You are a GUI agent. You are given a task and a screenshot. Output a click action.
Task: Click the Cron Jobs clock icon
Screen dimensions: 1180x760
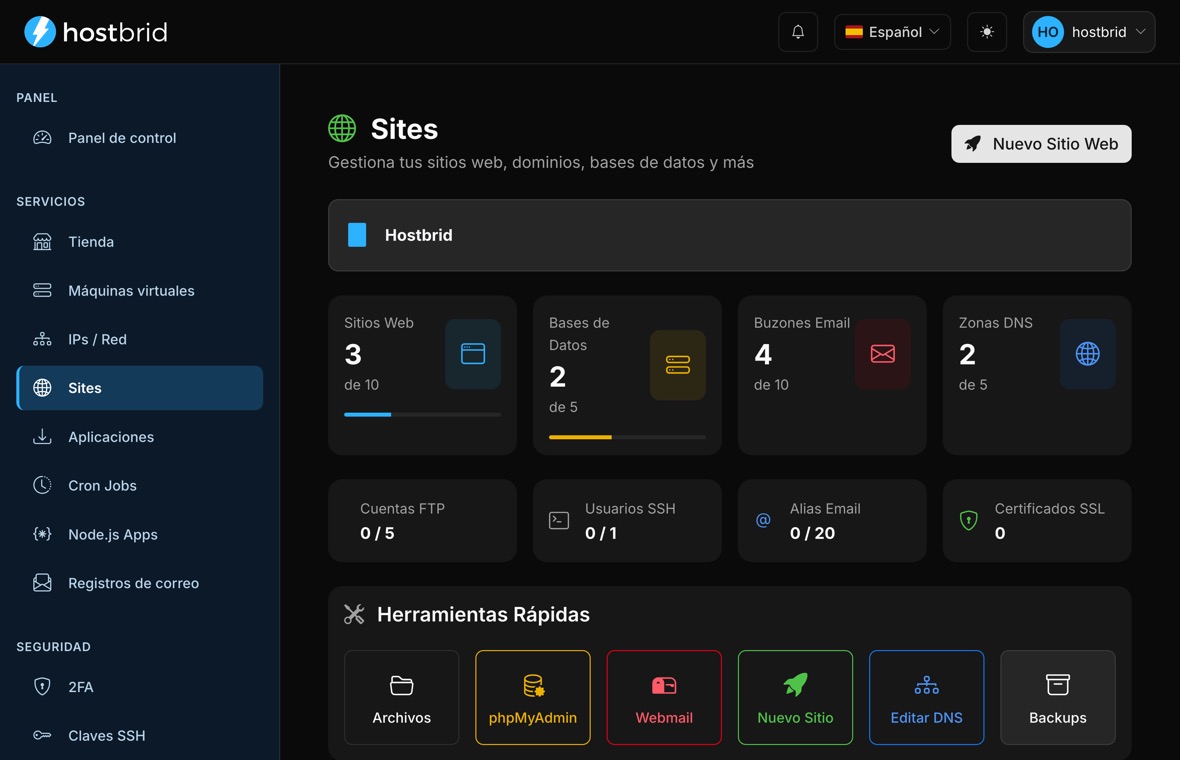click(x=42, y=485)
